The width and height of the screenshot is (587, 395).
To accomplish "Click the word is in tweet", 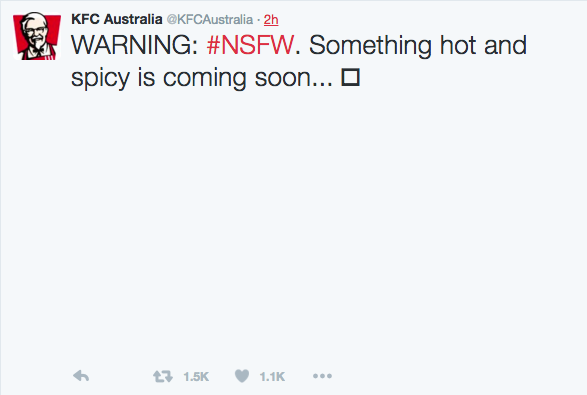I will coord(146,78).
